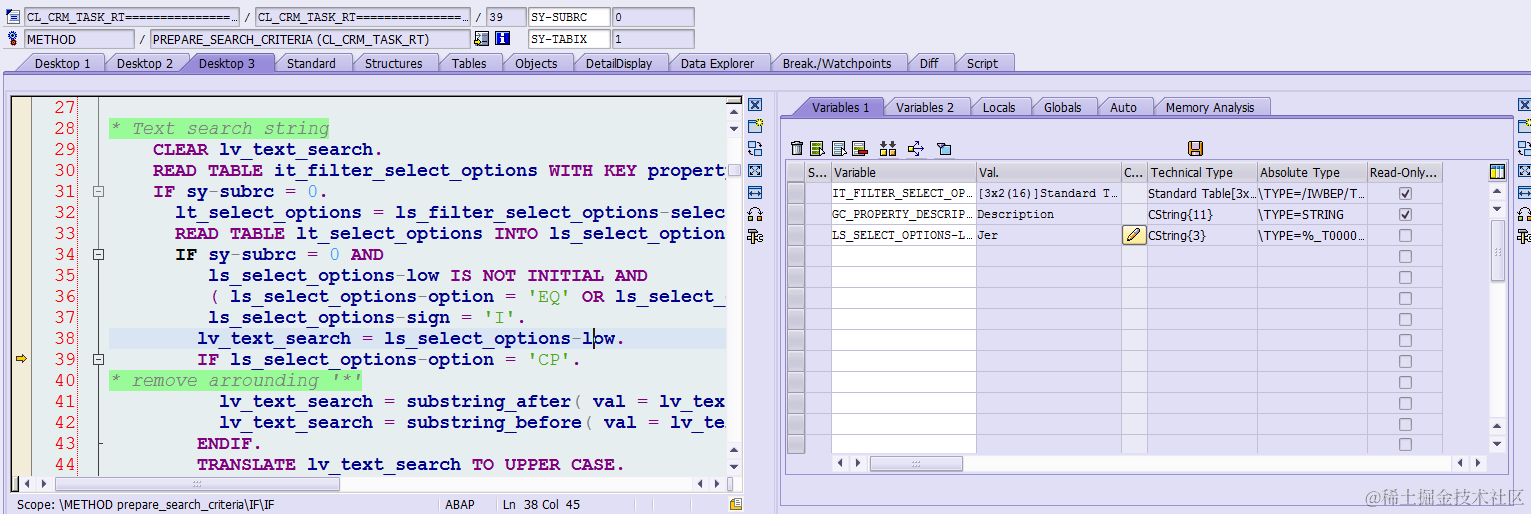
Task: Open the column layout chooser icon
Action: pyautogui.click(x=1497, y=172)
